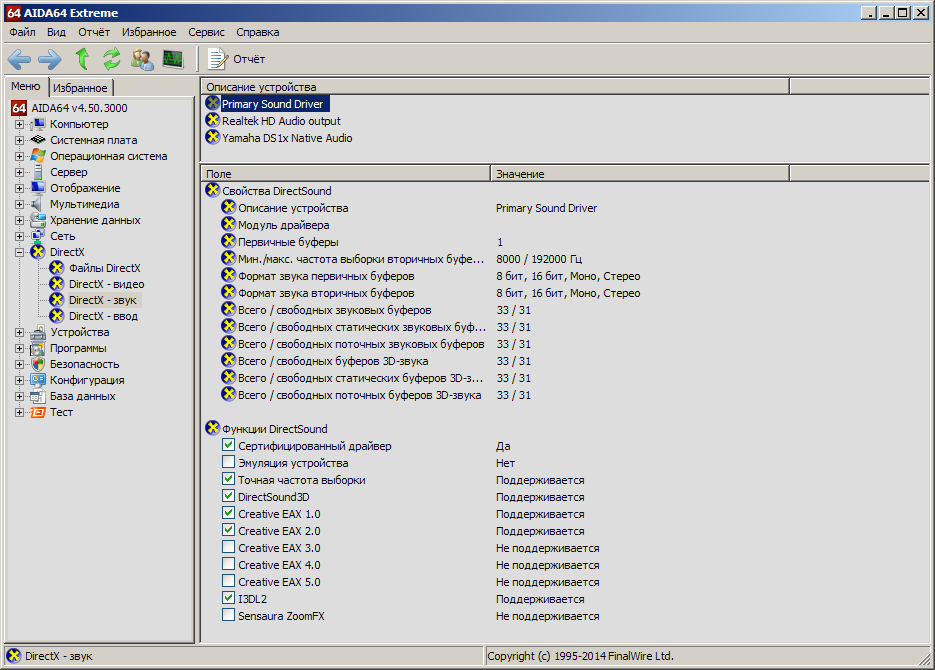Open the Справка menu
Screen dimensions: 935x670
point(258,32)
